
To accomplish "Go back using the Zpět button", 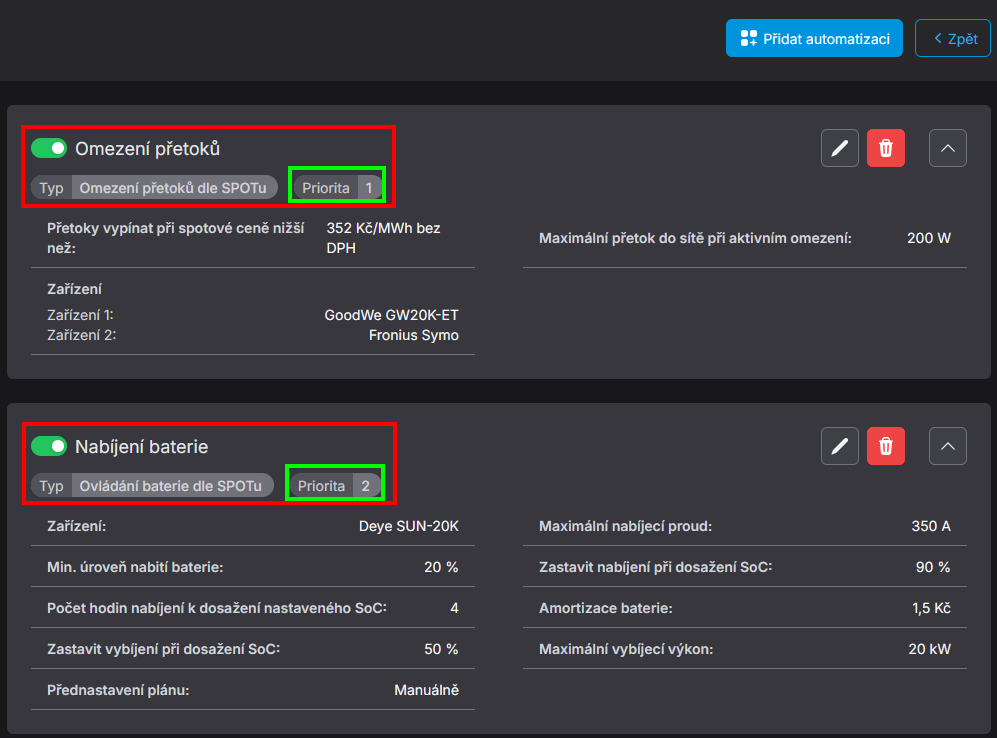I will (x=952, y=39).
